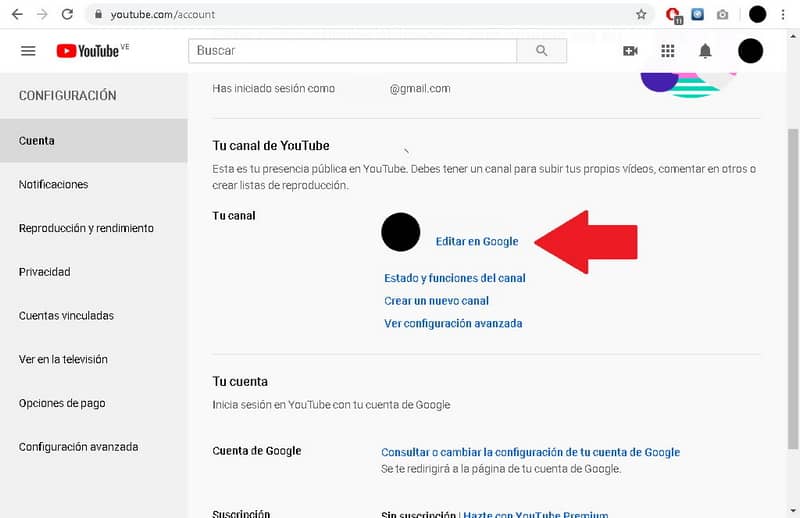Click the scrollbar up arrow
Viewport: 800px width, 518px height.
click(x=793, y=36)
